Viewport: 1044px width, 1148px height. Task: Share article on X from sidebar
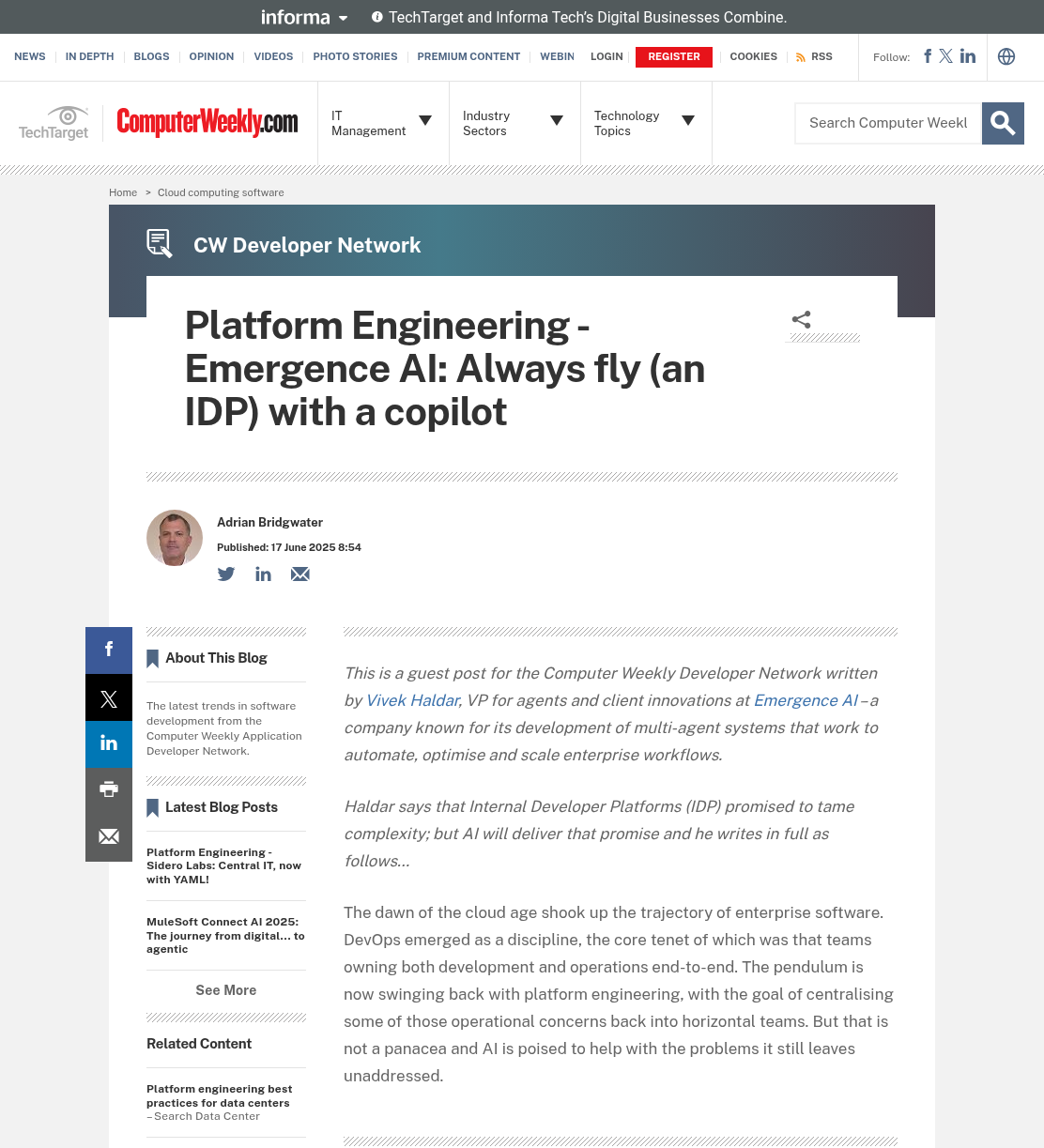click(109, 697)
